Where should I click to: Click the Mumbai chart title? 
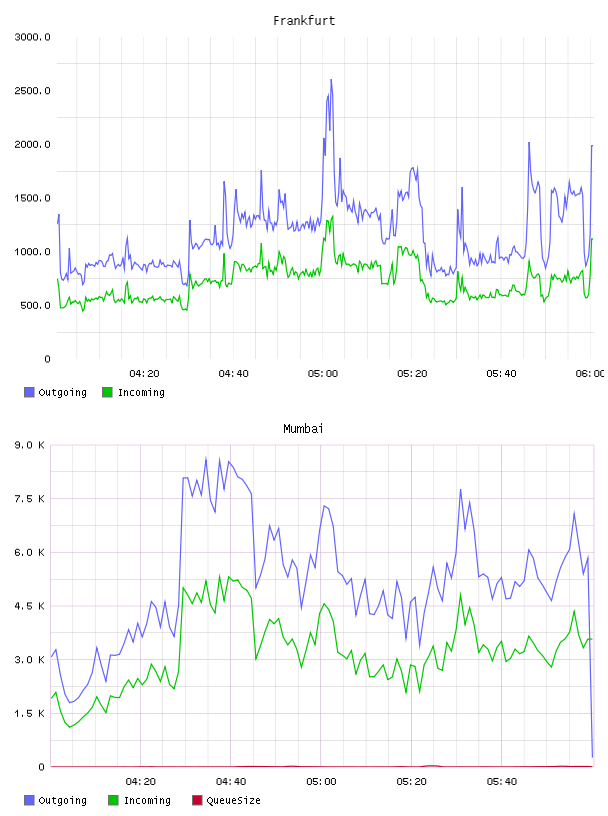pos(303,429)
